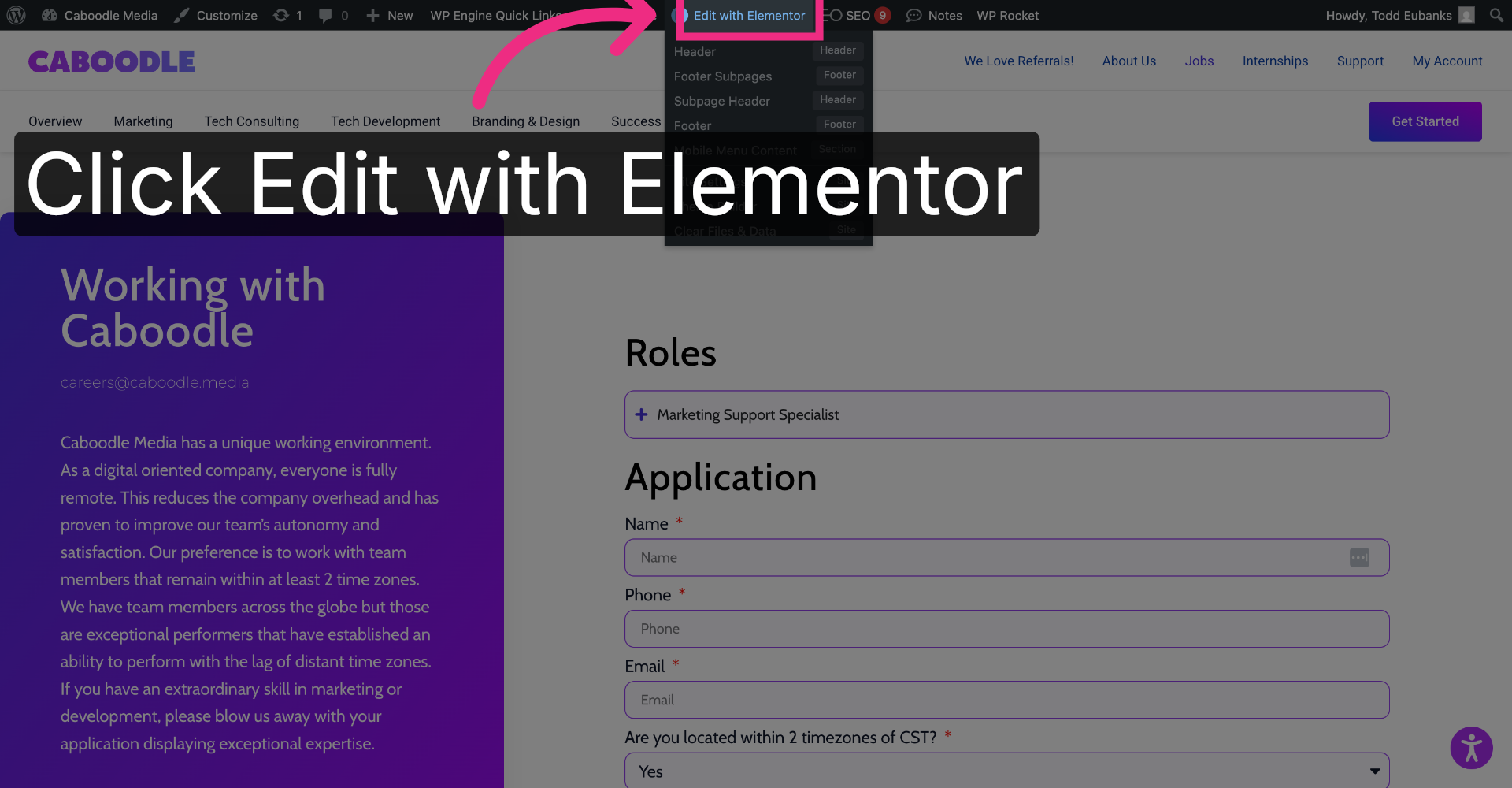Viewport: 1512px width, 788px height.
Task: Open WP Engine Quick Links menu
Action: (496, 15)
